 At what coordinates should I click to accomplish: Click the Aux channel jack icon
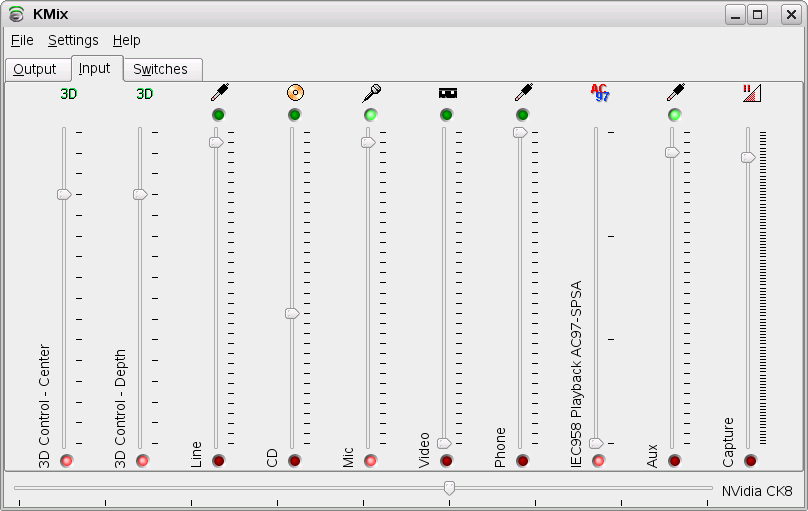676,93
